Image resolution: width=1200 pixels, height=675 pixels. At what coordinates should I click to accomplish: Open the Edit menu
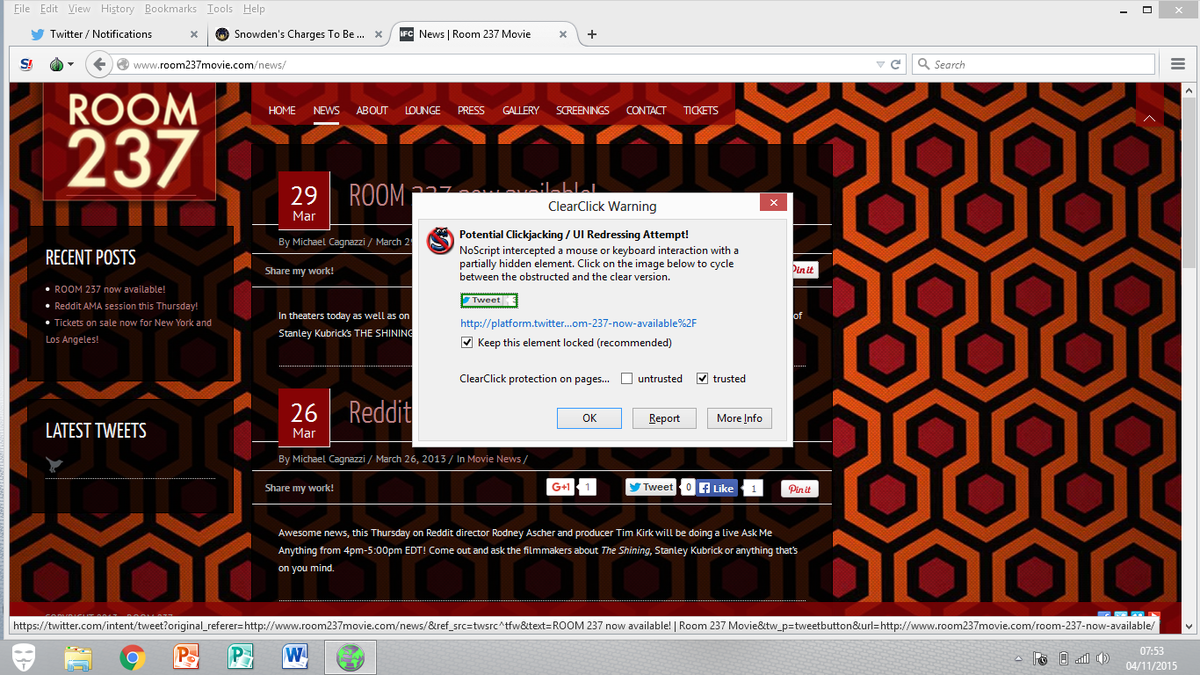point(49,8)
